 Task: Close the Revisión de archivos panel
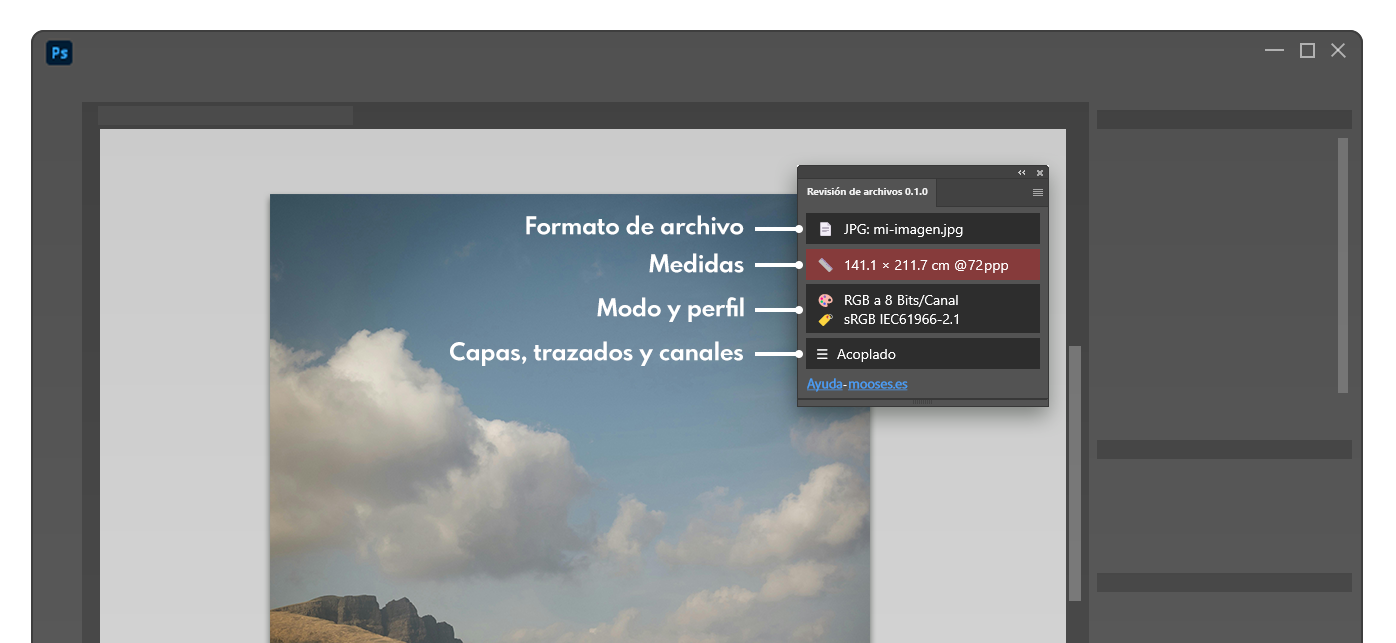(x=1039, y=173)
